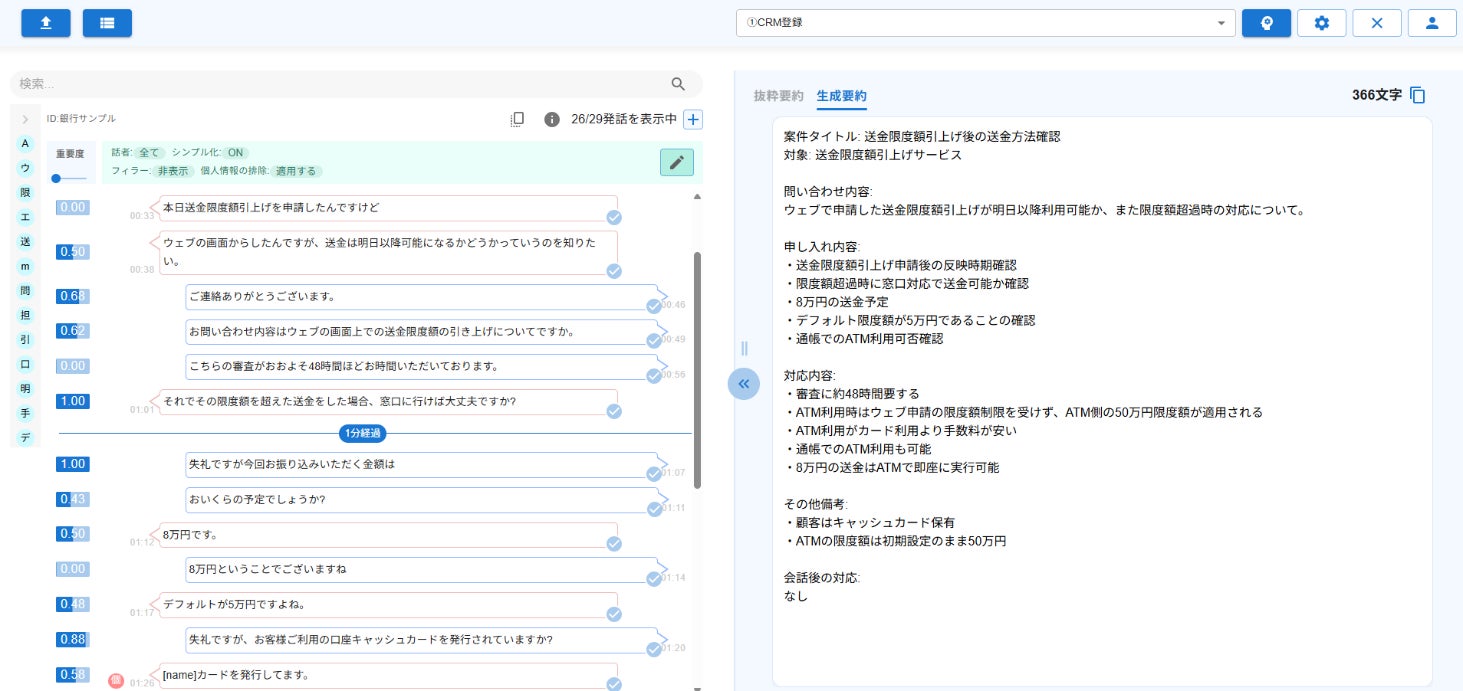
Task: Click the red personal-info badge near [name]カード
Action: tap(116, 681)
